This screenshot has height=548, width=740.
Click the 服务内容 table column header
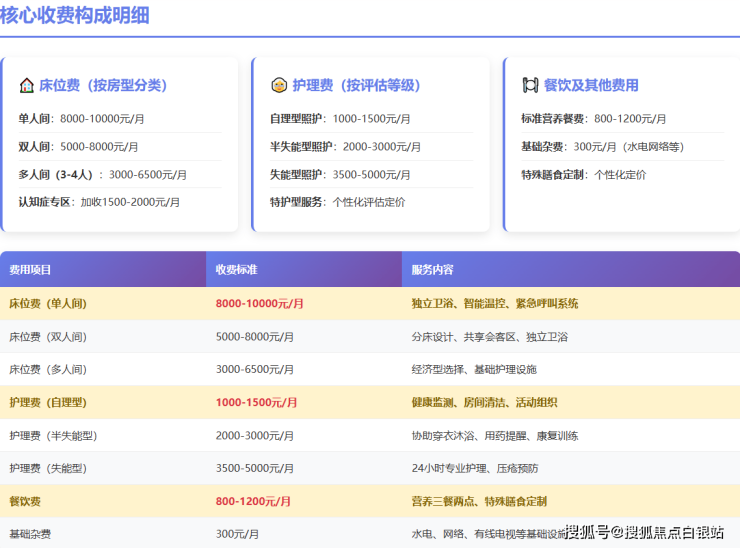pos(432,270)
